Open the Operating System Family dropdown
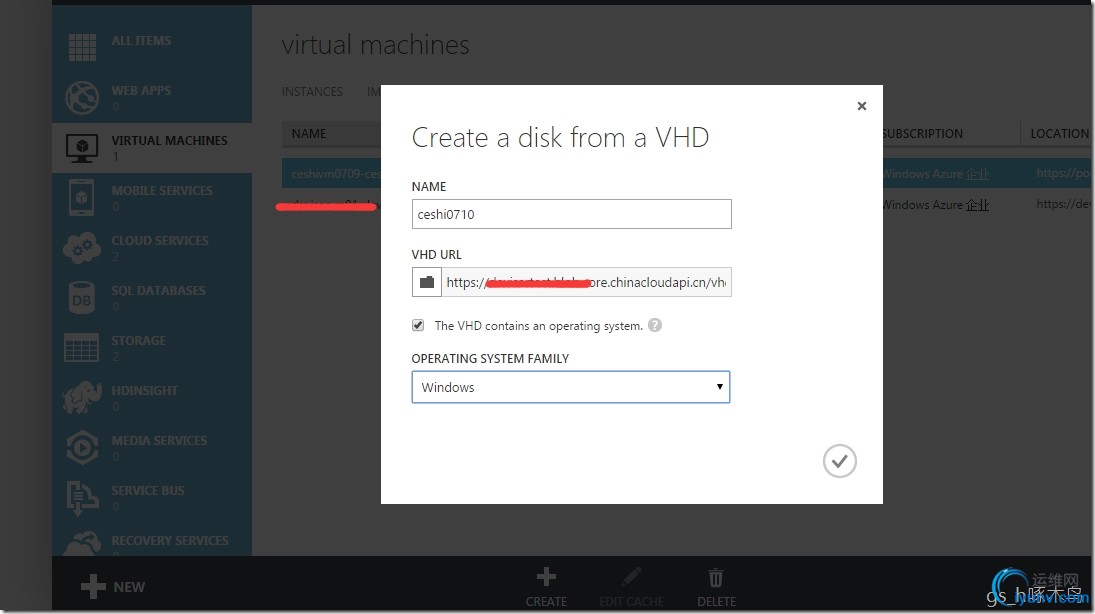Screen dimensions: 1095x614 (571, 387)
